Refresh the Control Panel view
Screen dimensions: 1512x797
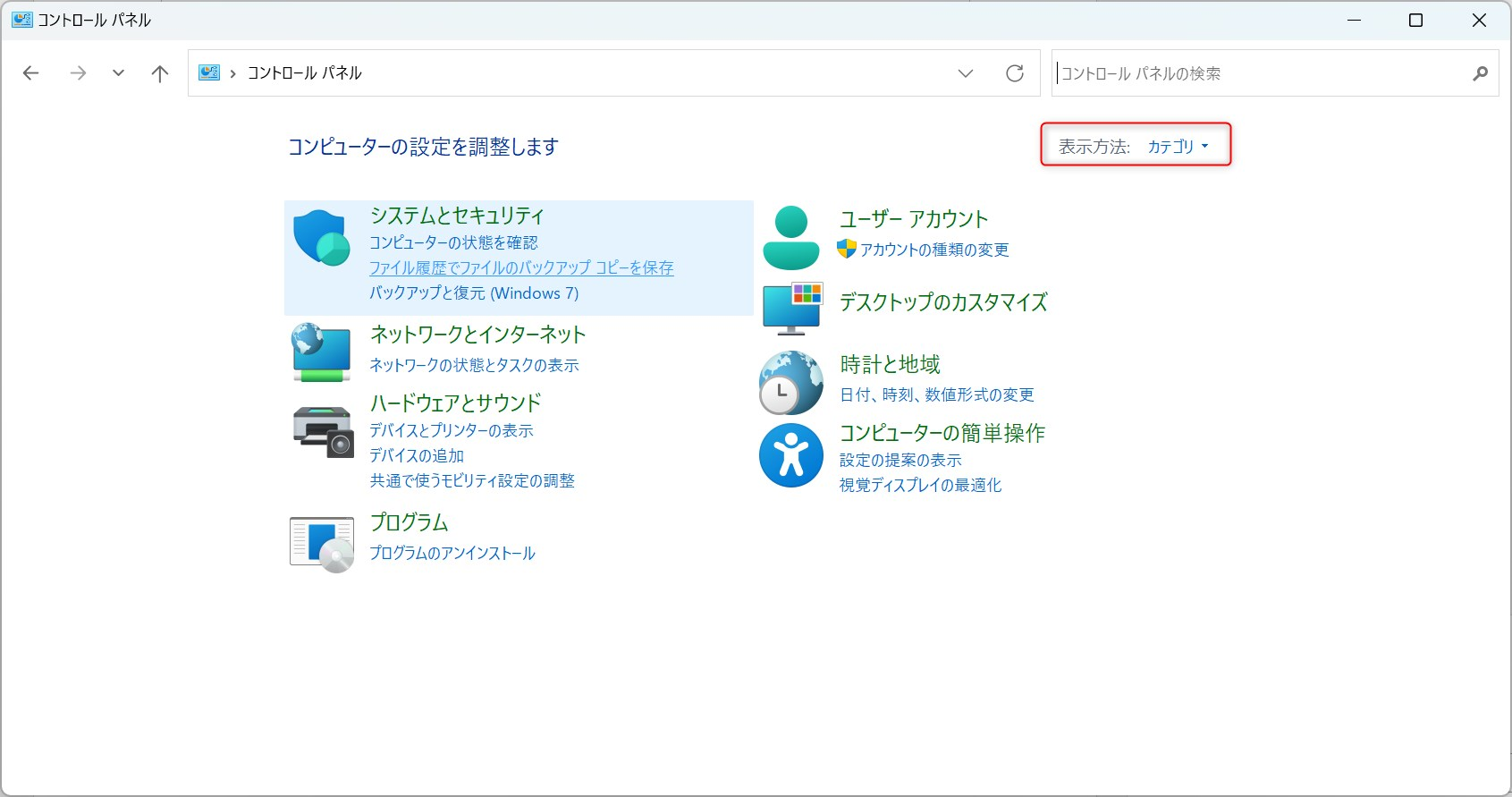pyautogui.click(x=1015, y=73)
